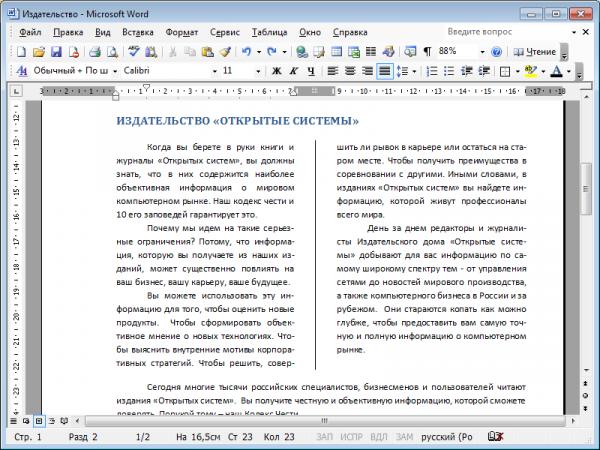Undo the last action
The width and height of the screenshot is (600, 450).
coord(246,52)
